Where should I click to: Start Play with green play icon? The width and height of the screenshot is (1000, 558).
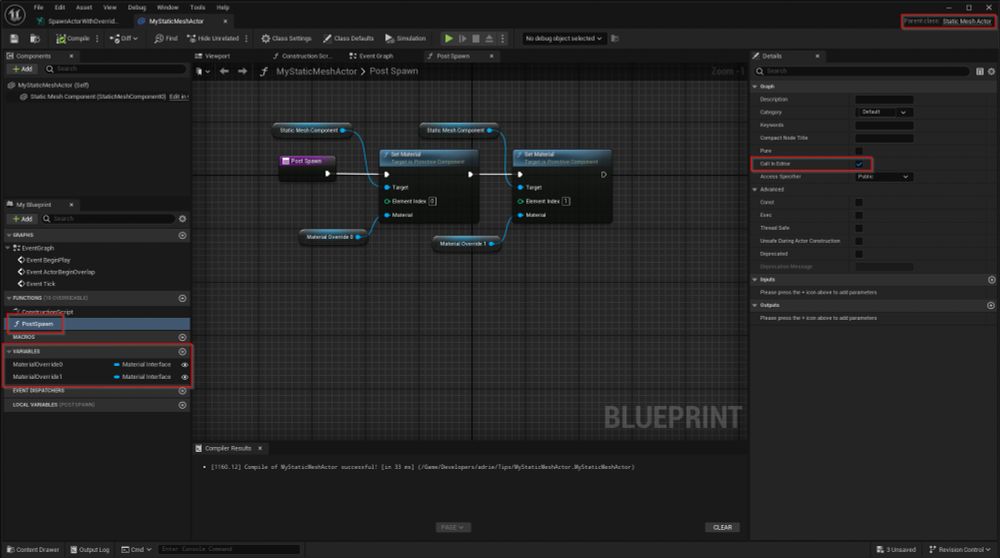click(448, 39)
